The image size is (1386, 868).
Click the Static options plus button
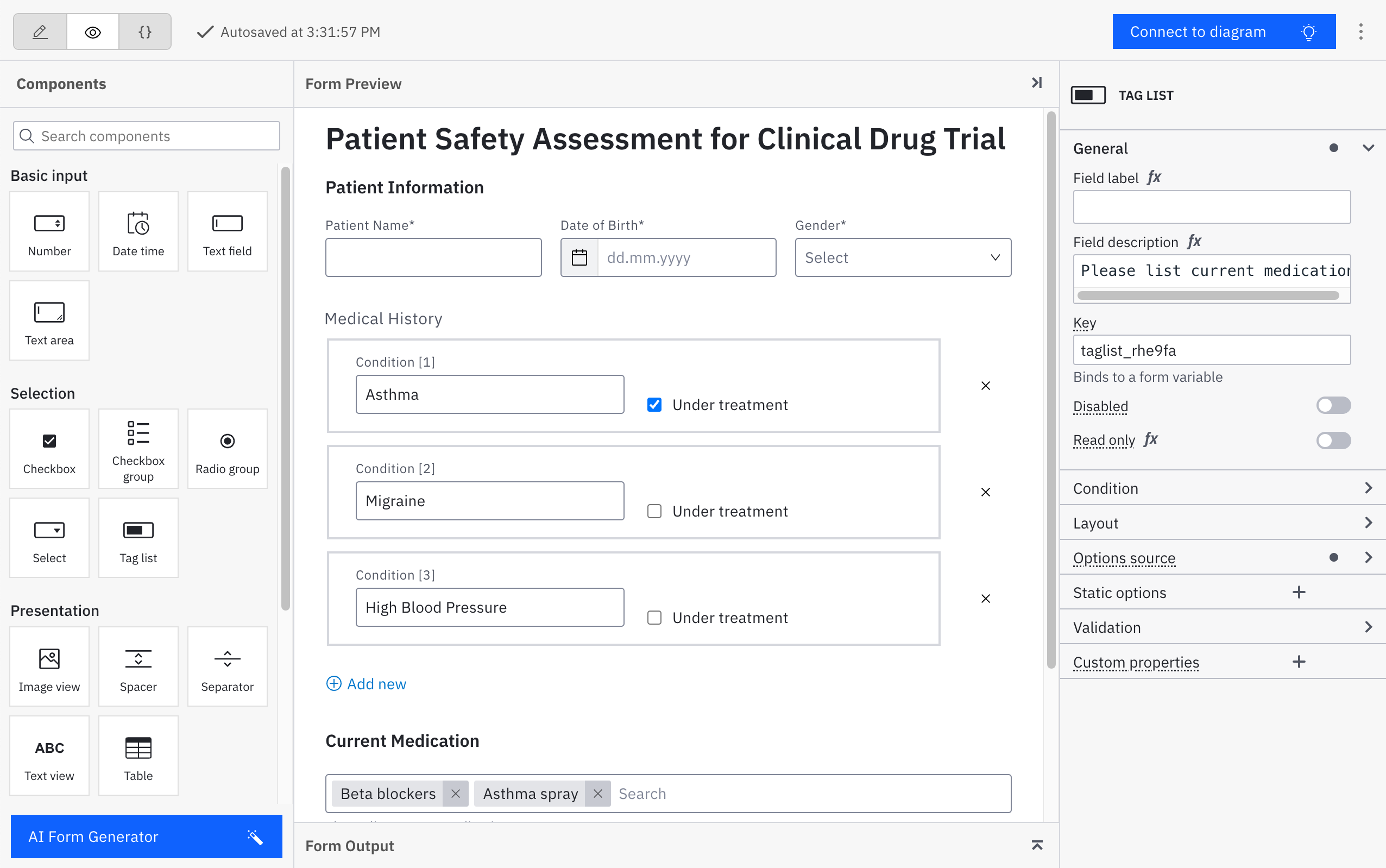click(1298, 592)
